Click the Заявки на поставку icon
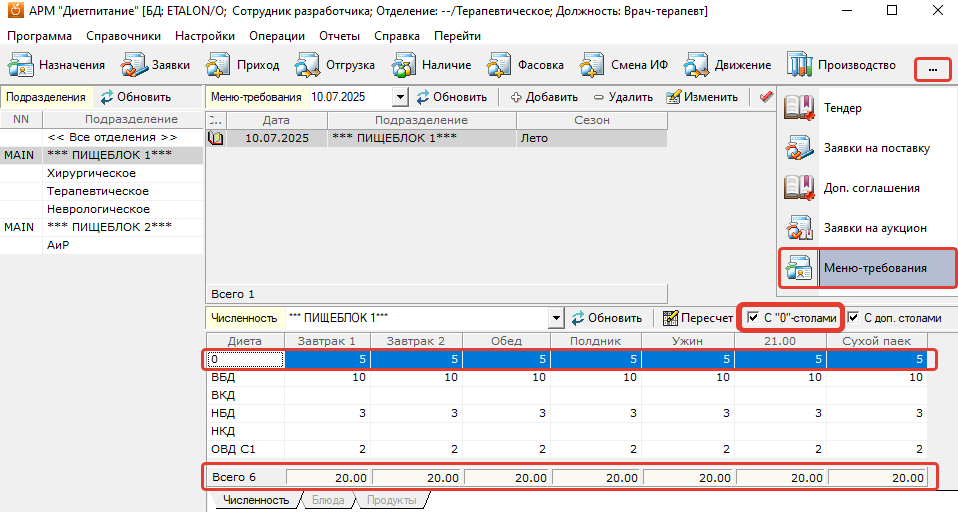Viewport: 958px width, 512px height. tap(799, 148)
